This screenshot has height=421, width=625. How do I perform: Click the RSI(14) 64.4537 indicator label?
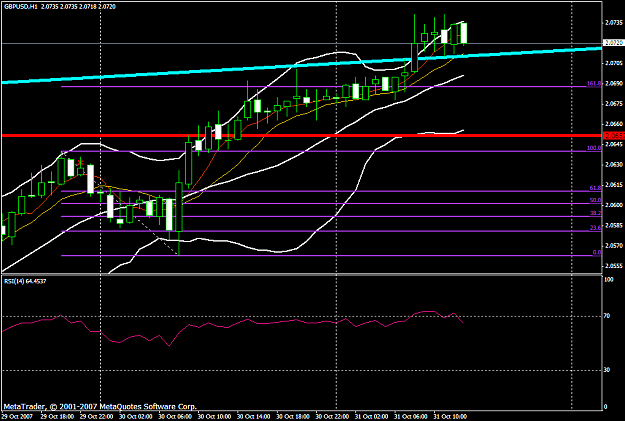25,281
